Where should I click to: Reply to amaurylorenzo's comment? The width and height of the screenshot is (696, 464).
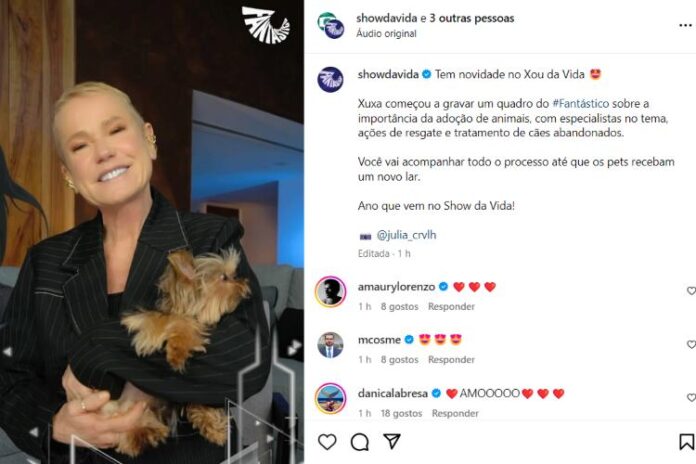tap(451, 306)
